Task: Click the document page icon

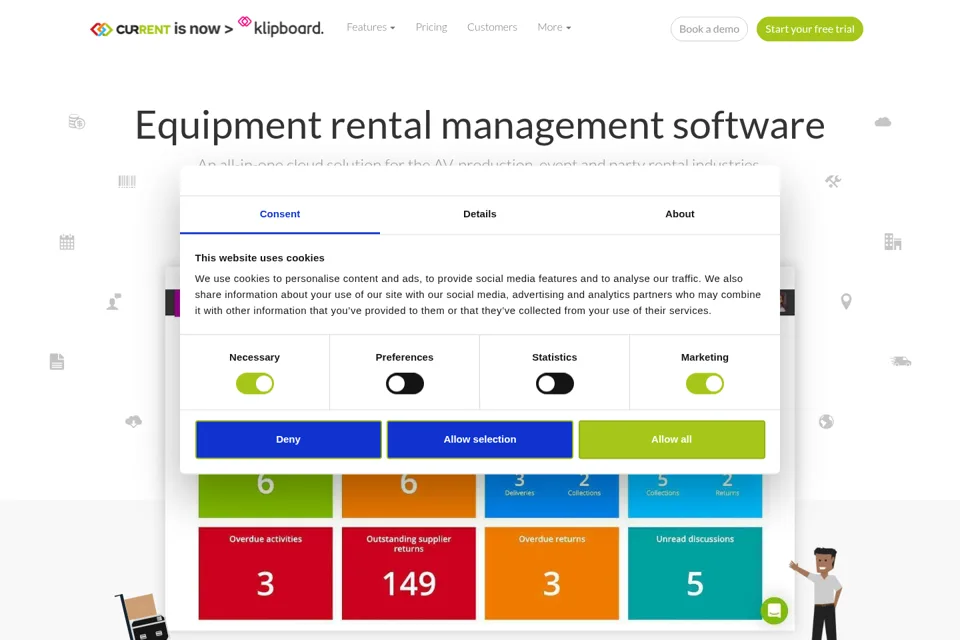Action: pos(57,361)
